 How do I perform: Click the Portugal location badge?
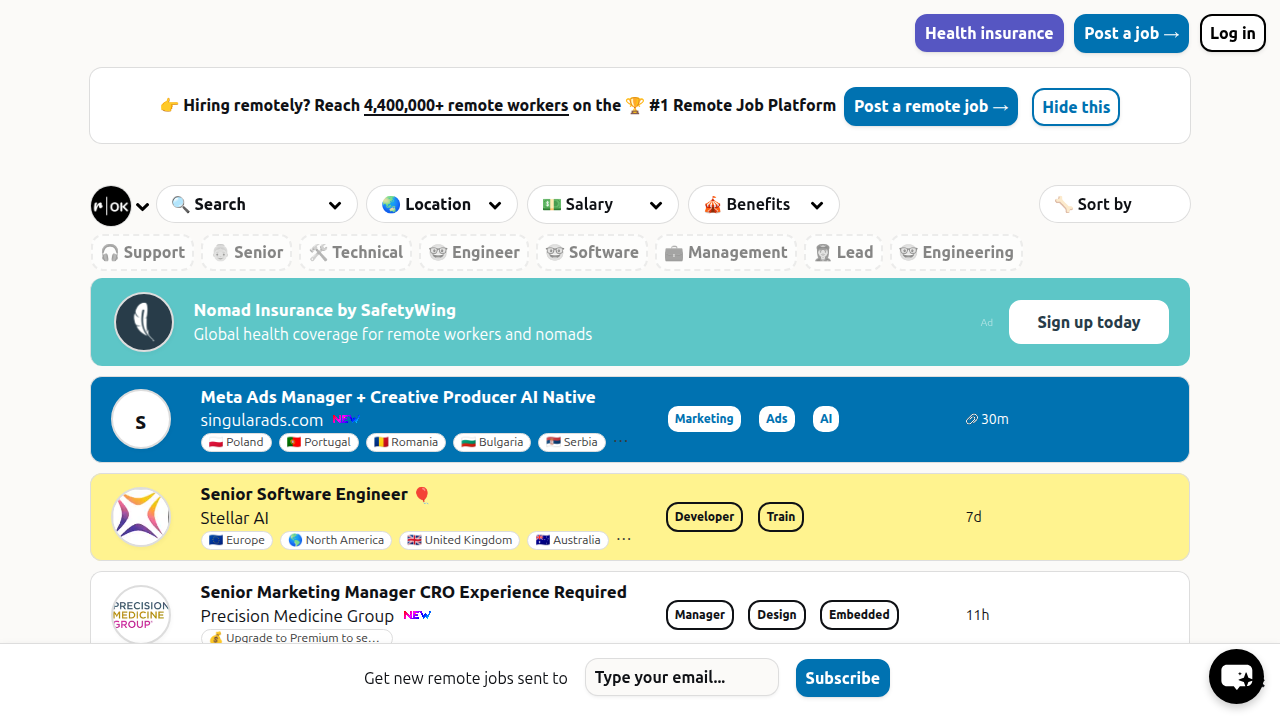coord(319,442)
